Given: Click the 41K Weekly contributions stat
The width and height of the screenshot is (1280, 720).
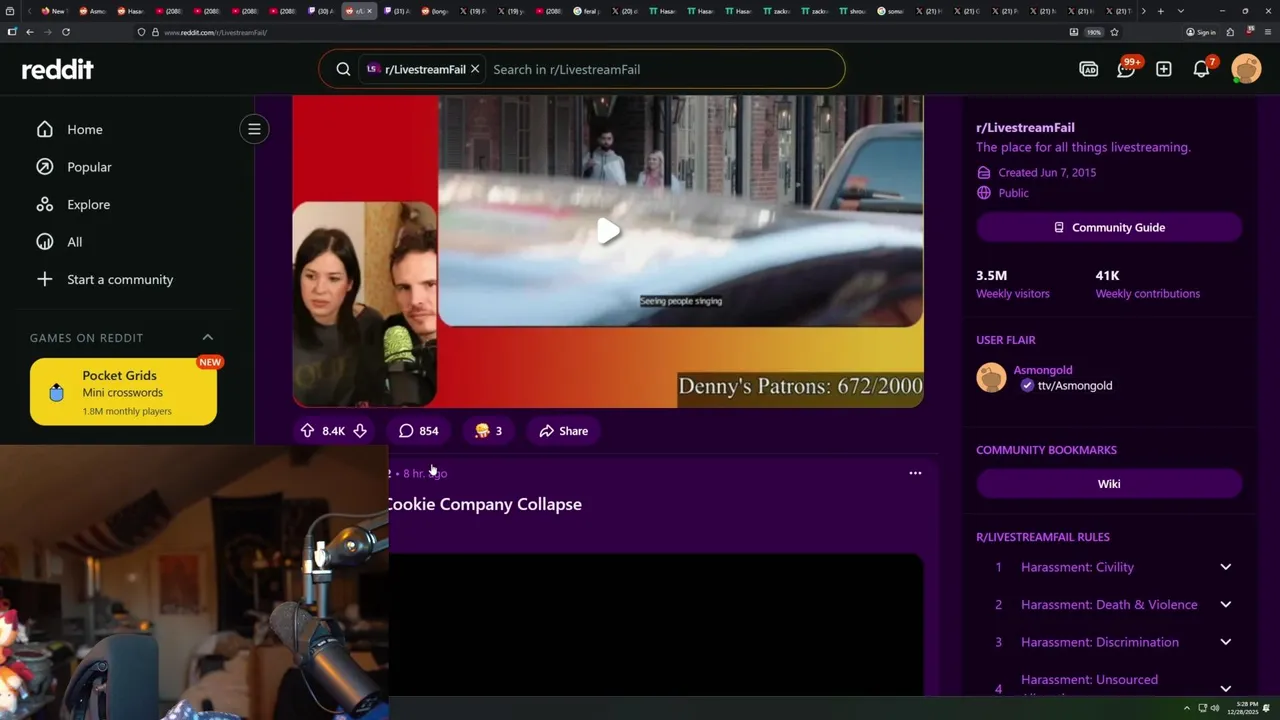Looking at the screenshot, I should 1147,284.
